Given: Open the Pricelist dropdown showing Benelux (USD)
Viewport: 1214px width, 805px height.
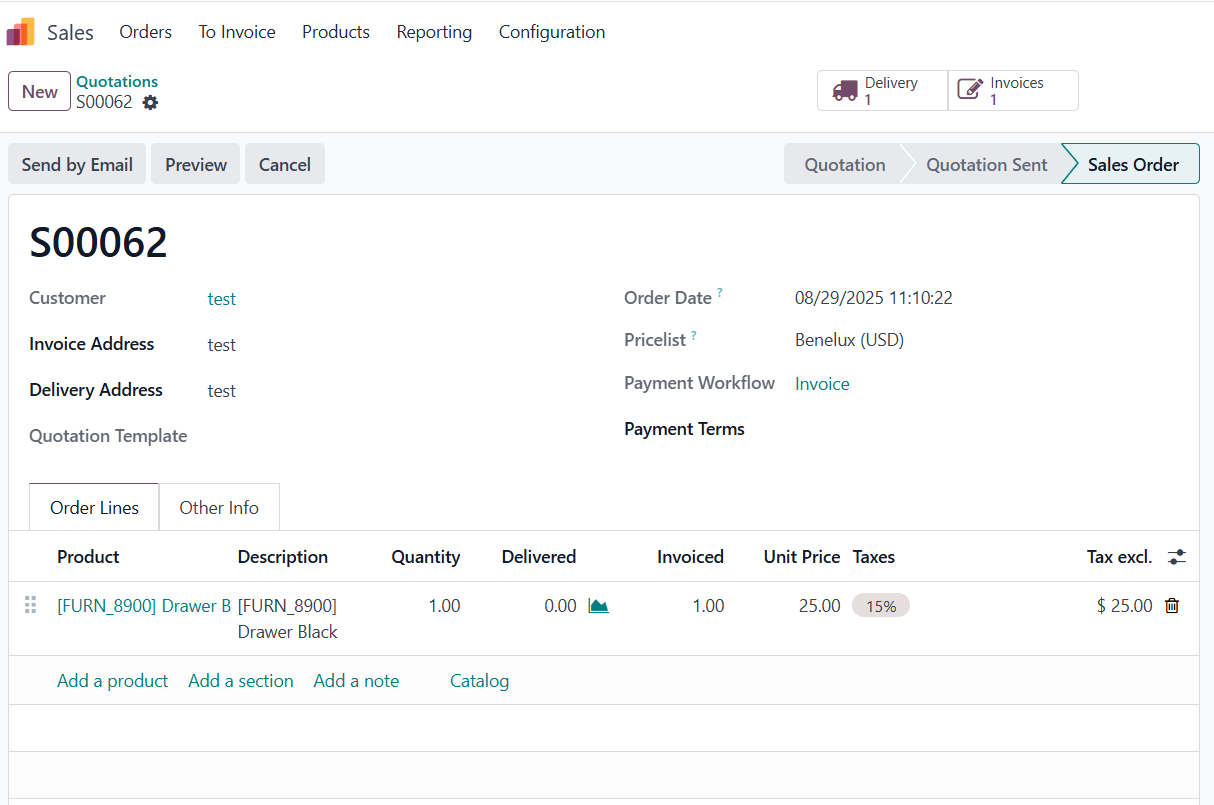Looking at the screenshot, I should pos(849,339).
